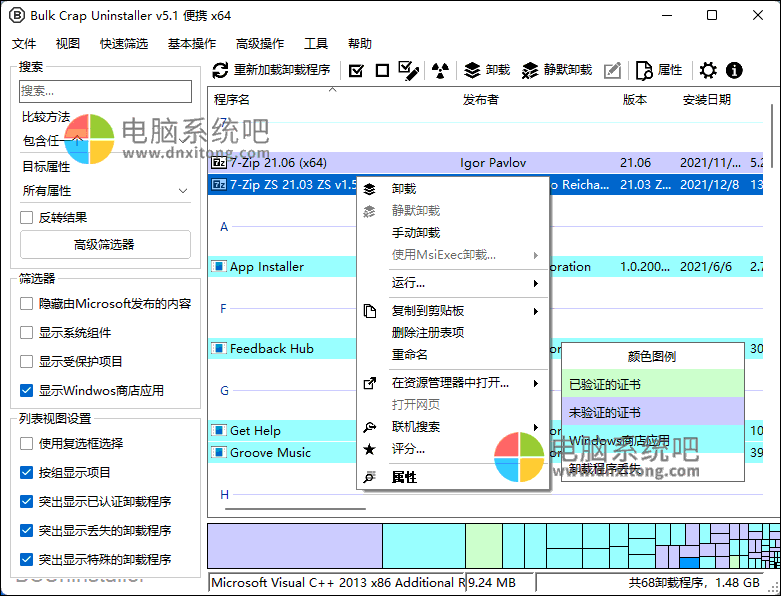Image resolution: width=781 pixels, height=596 pixels.
Task: Click the select all checked-box toolbar icon
Action: pyautogui.click(x=356, y=70)
